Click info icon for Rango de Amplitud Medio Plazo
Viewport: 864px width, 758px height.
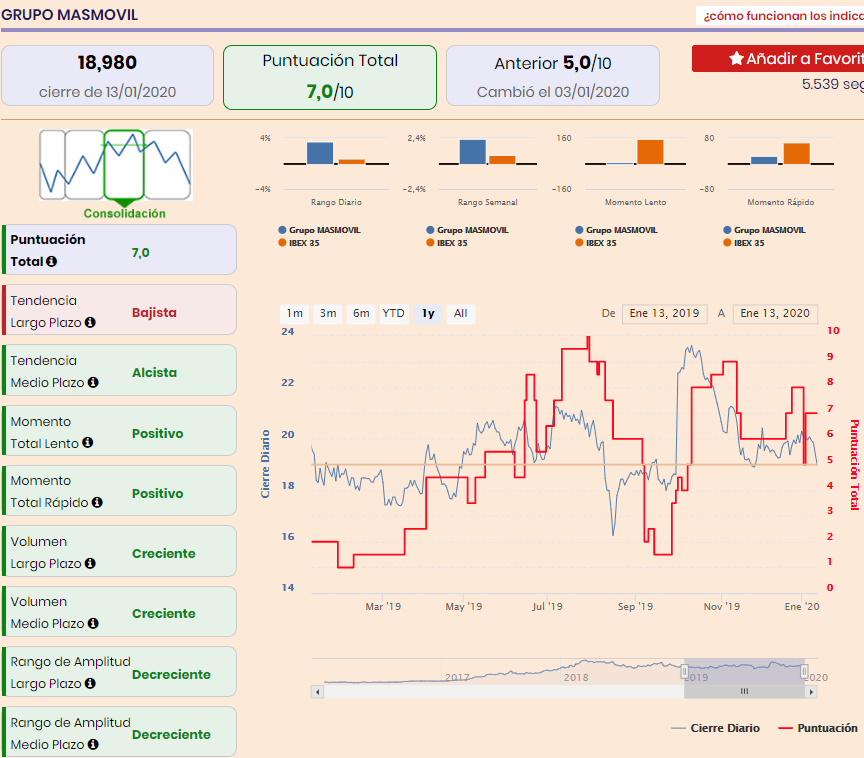(93, 744)
